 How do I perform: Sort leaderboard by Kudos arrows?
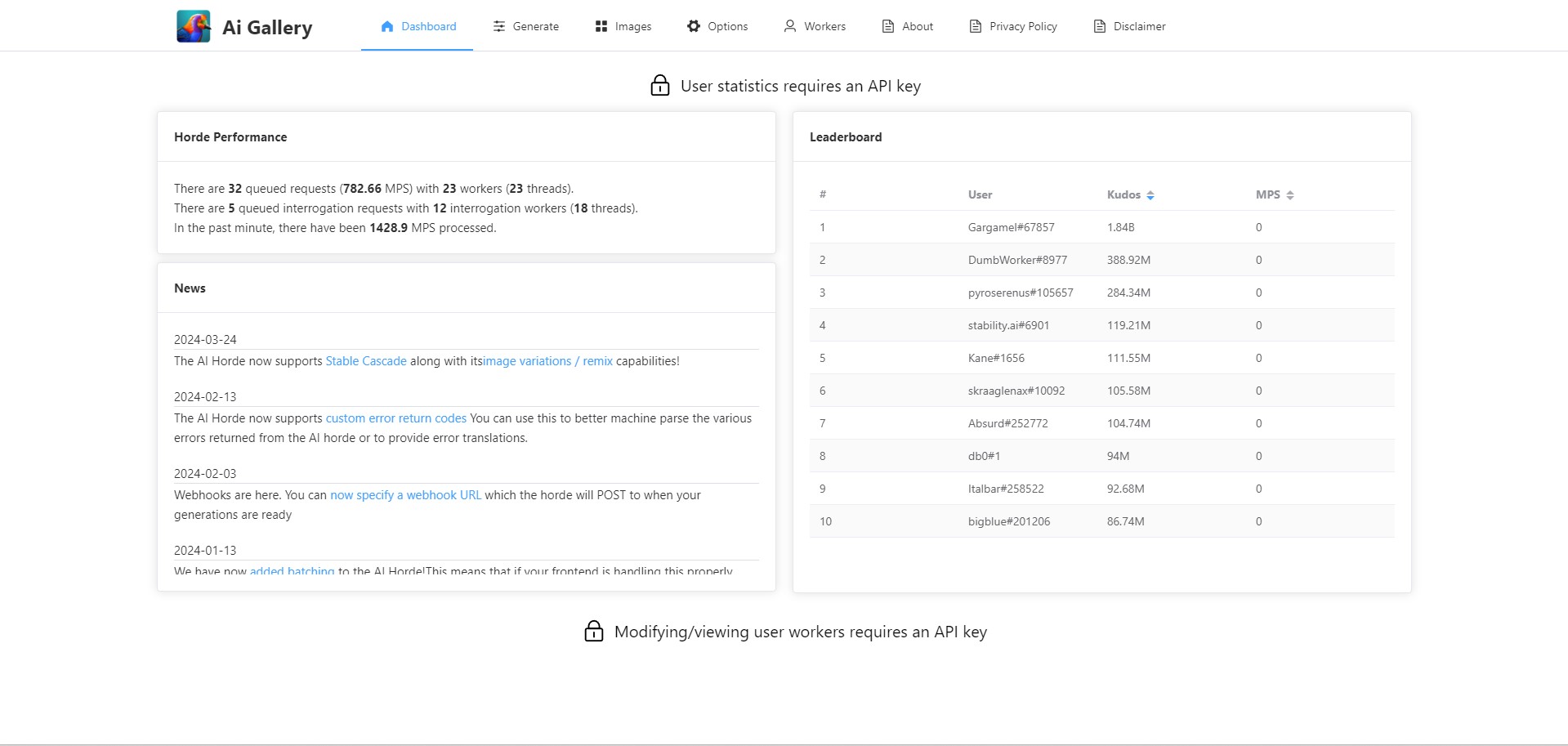point(1150,195)
